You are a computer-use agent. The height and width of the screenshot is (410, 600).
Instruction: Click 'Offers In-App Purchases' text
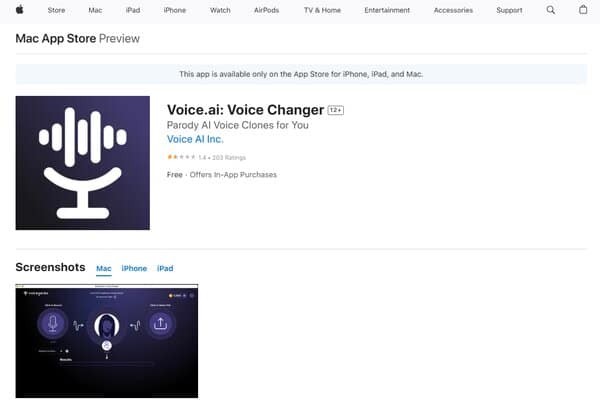point(233,175)
